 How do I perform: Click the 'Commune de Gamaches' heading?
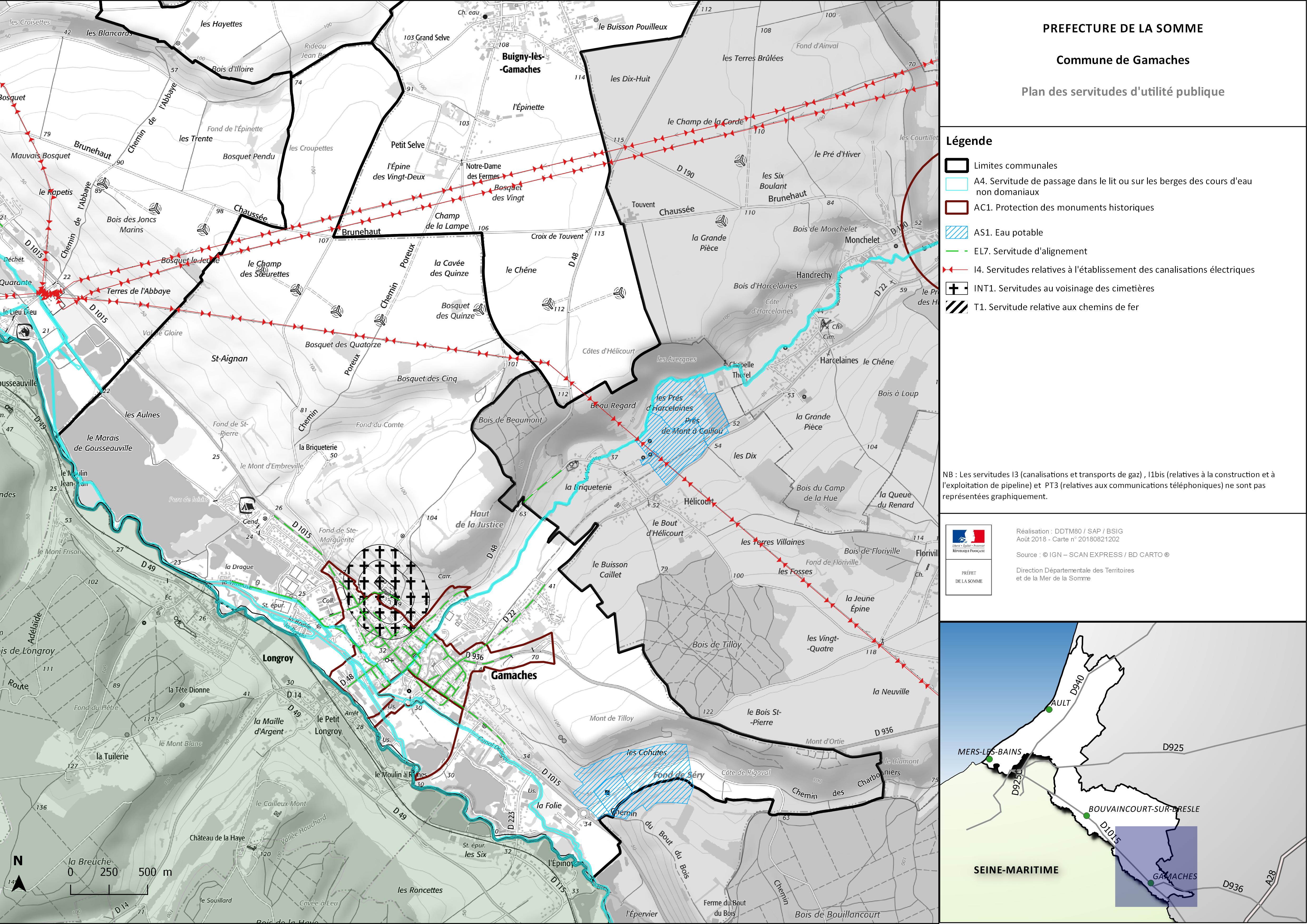(x=1123, y=60)
